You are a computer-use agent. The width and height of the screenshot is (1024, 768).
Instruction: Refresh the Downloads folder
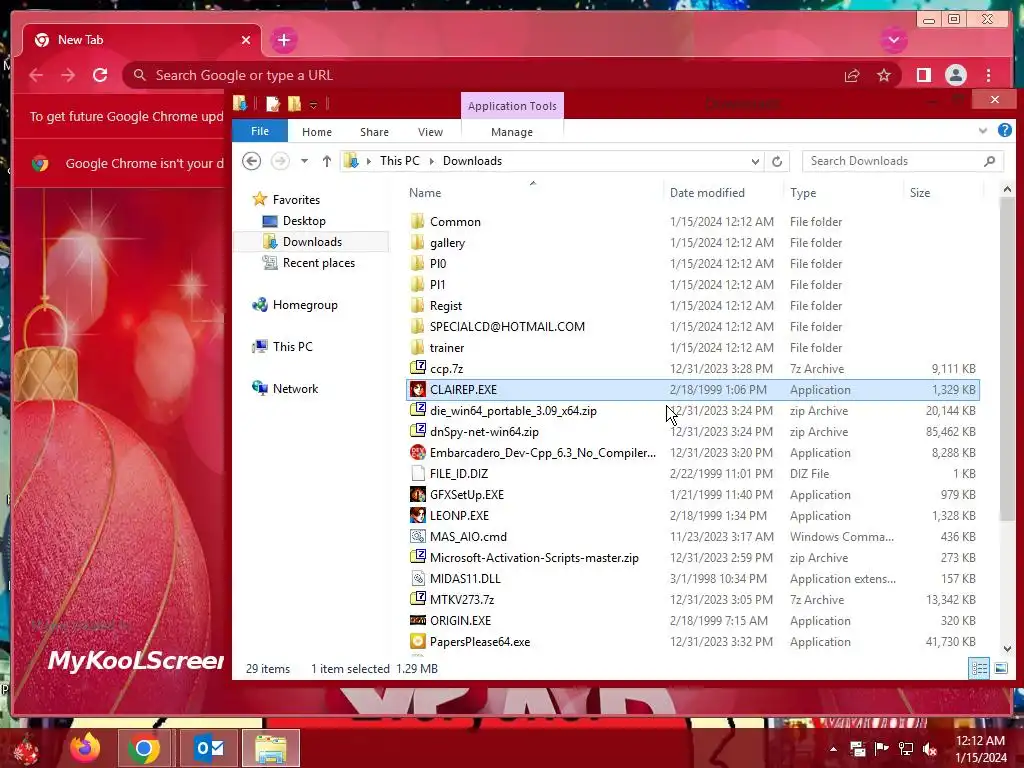[x=777, y=161]
